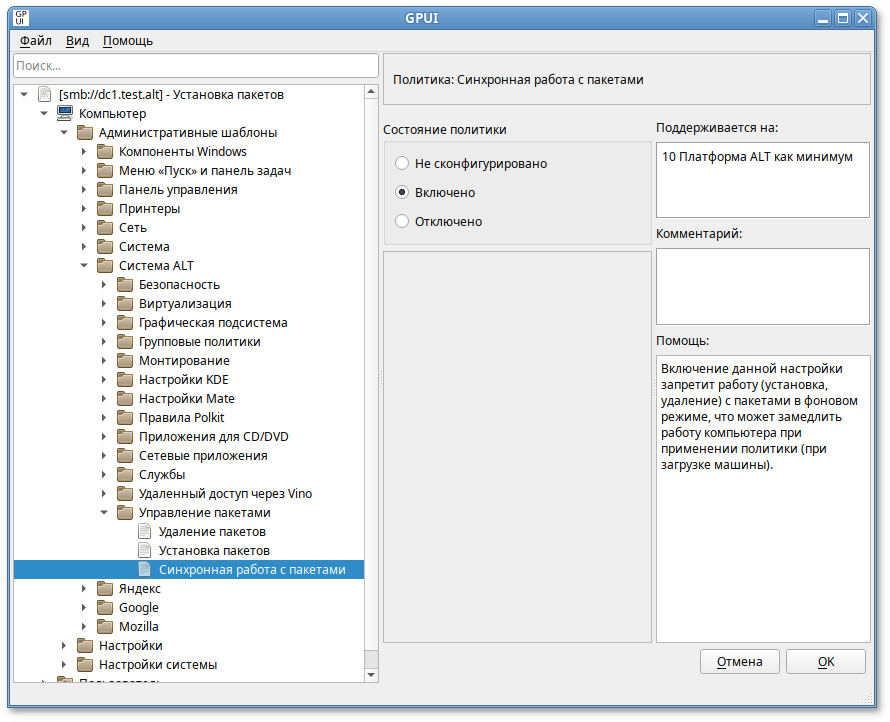890x722 pixels.
Task: Click the document icon beside Удаление пакетов
Action: [x=145, y=531]
